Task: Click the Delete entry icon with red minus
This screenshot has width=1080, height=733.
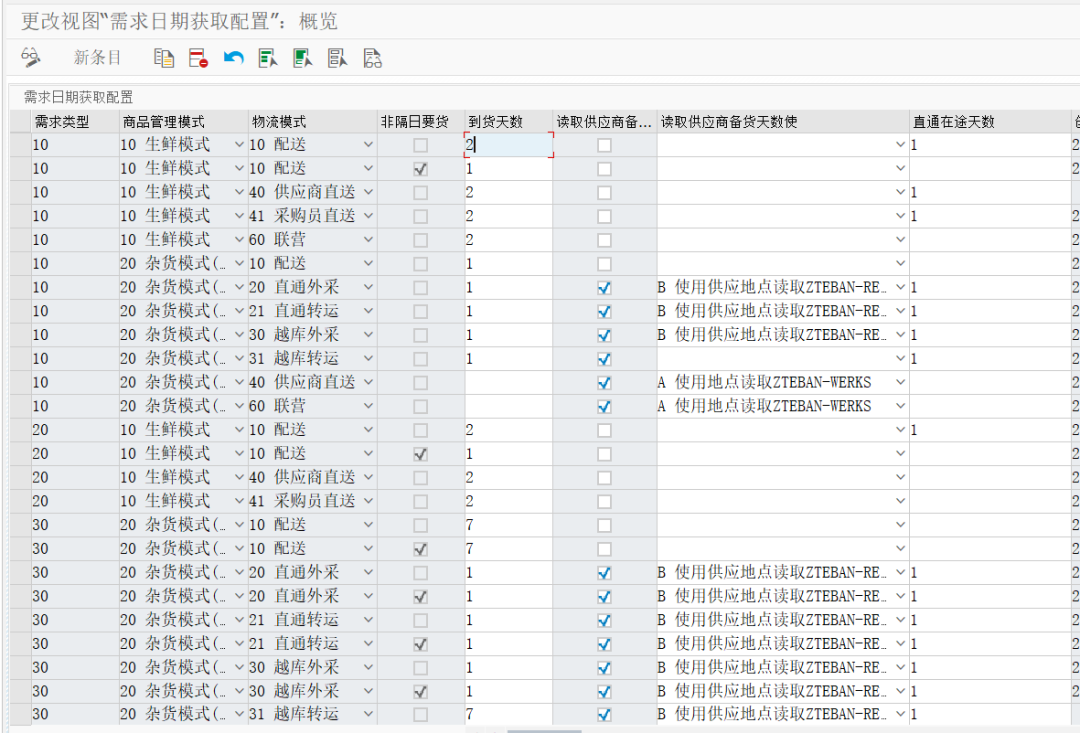Action: click(198, 58)
